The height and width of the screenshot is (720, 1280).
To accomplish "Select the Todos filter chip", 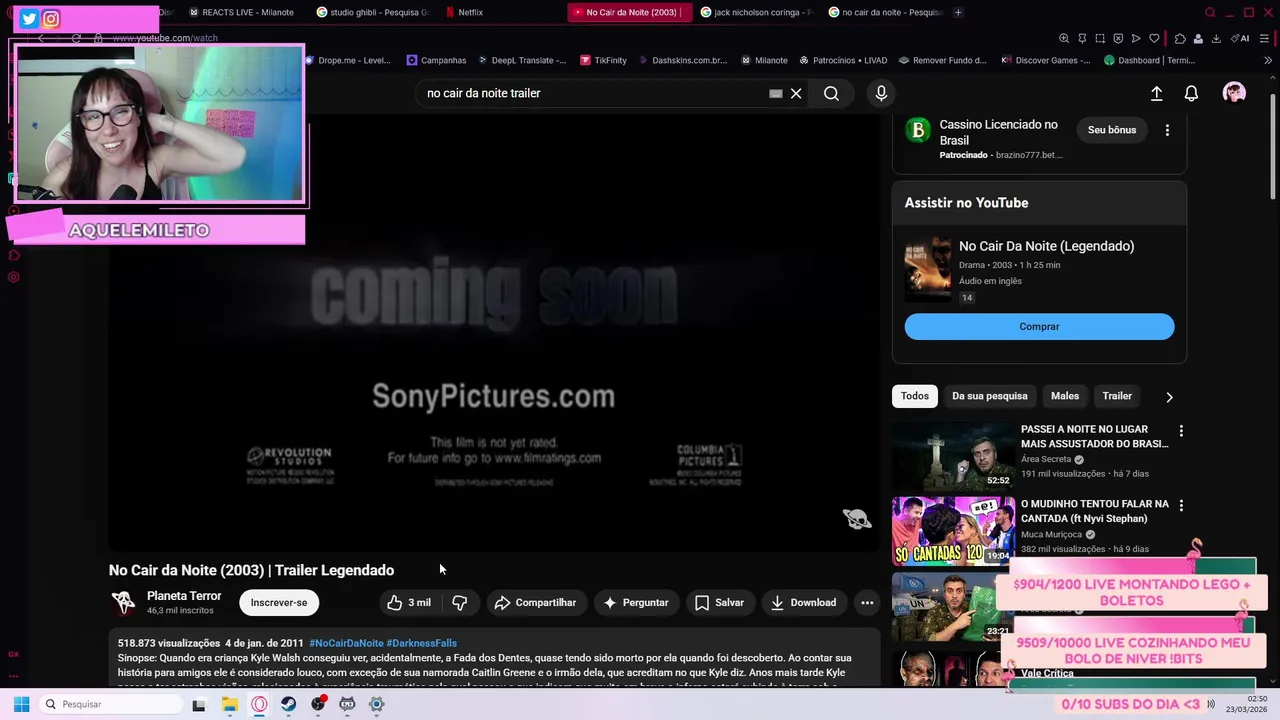I will [x=915, y=396].
